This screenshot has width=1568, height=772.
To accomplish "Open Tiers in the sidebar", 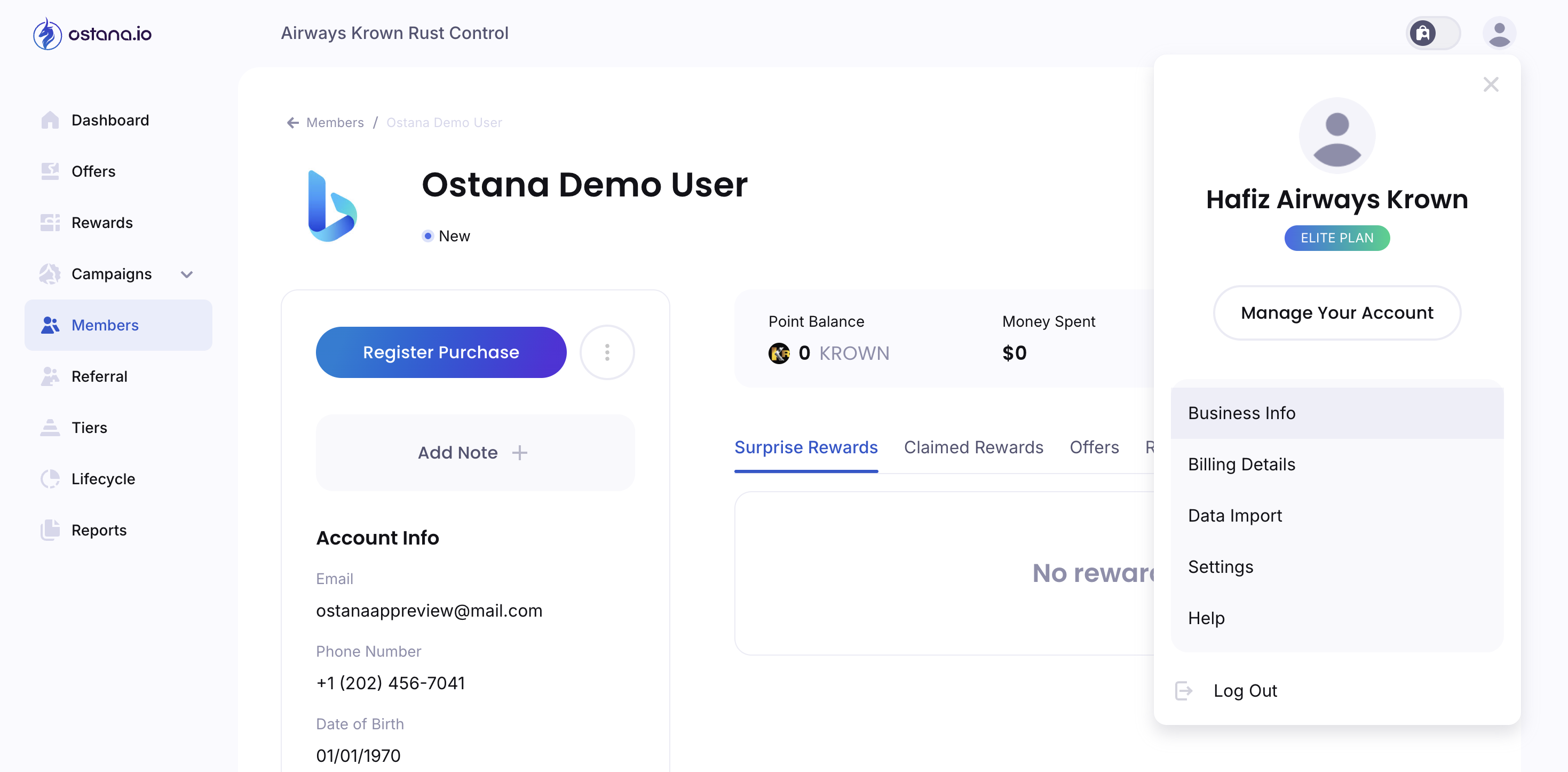I will (x=118, y=428).
